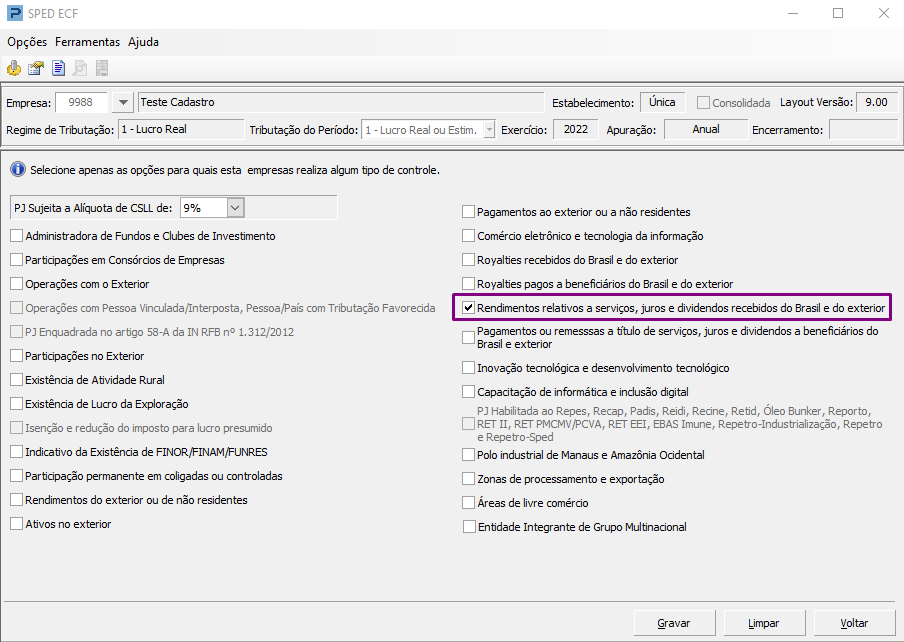Check Existência de Lucro da Exploração
The image size is (904, 642).
pos(16,404)
